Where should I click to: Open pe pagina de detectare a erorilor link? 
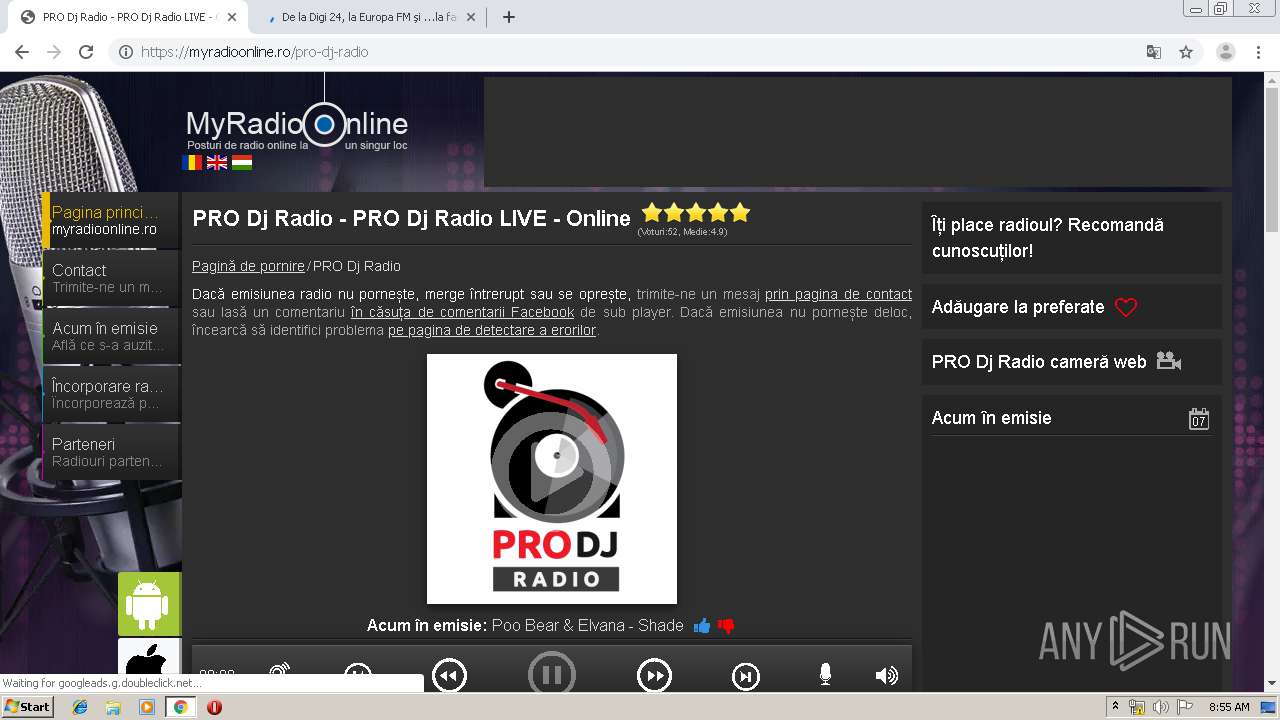click(x=492, y=330)
